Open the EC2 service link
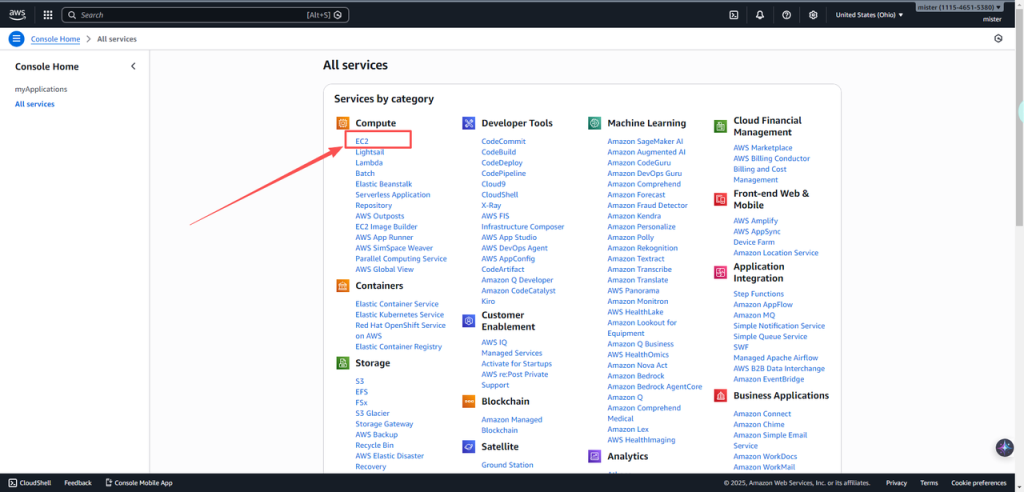 pos(362,141)
